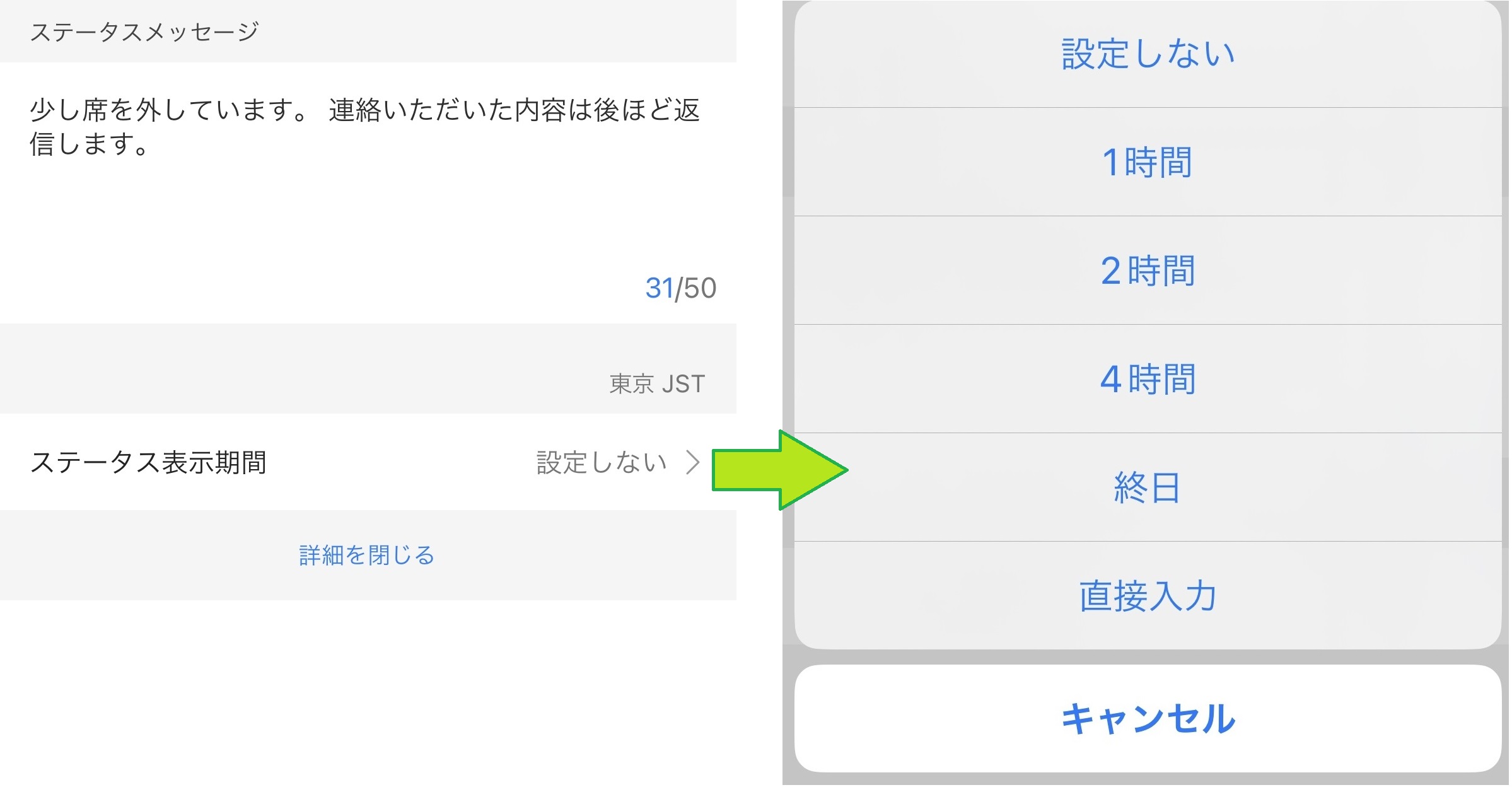Pick the 2時間 duration option
The image size is (1512, 797).
point(1147,271)
